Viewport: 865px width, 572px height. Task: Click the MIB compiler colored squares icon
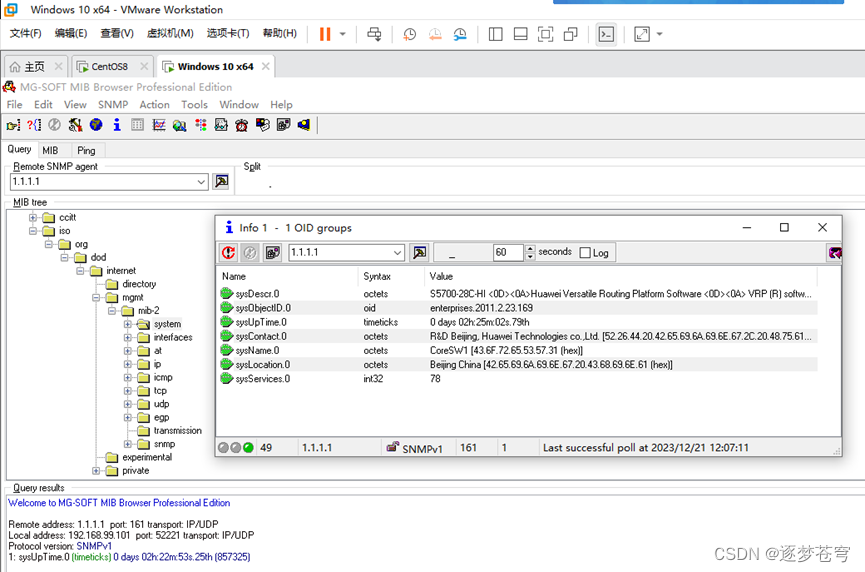263,125
